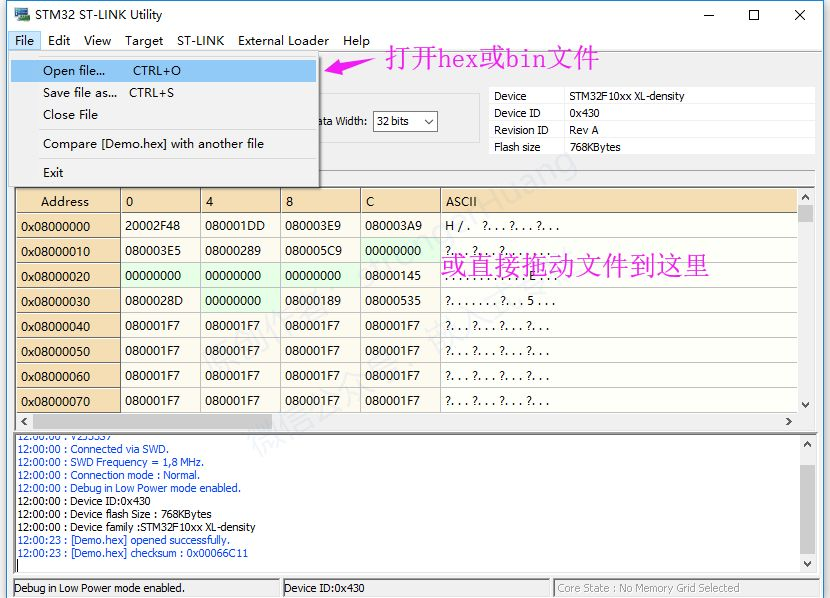Viewport: 830px width, 598px height.
Task: Click log line [Demo.hex] opened successfully.
Action: click(x=123, y=540)
